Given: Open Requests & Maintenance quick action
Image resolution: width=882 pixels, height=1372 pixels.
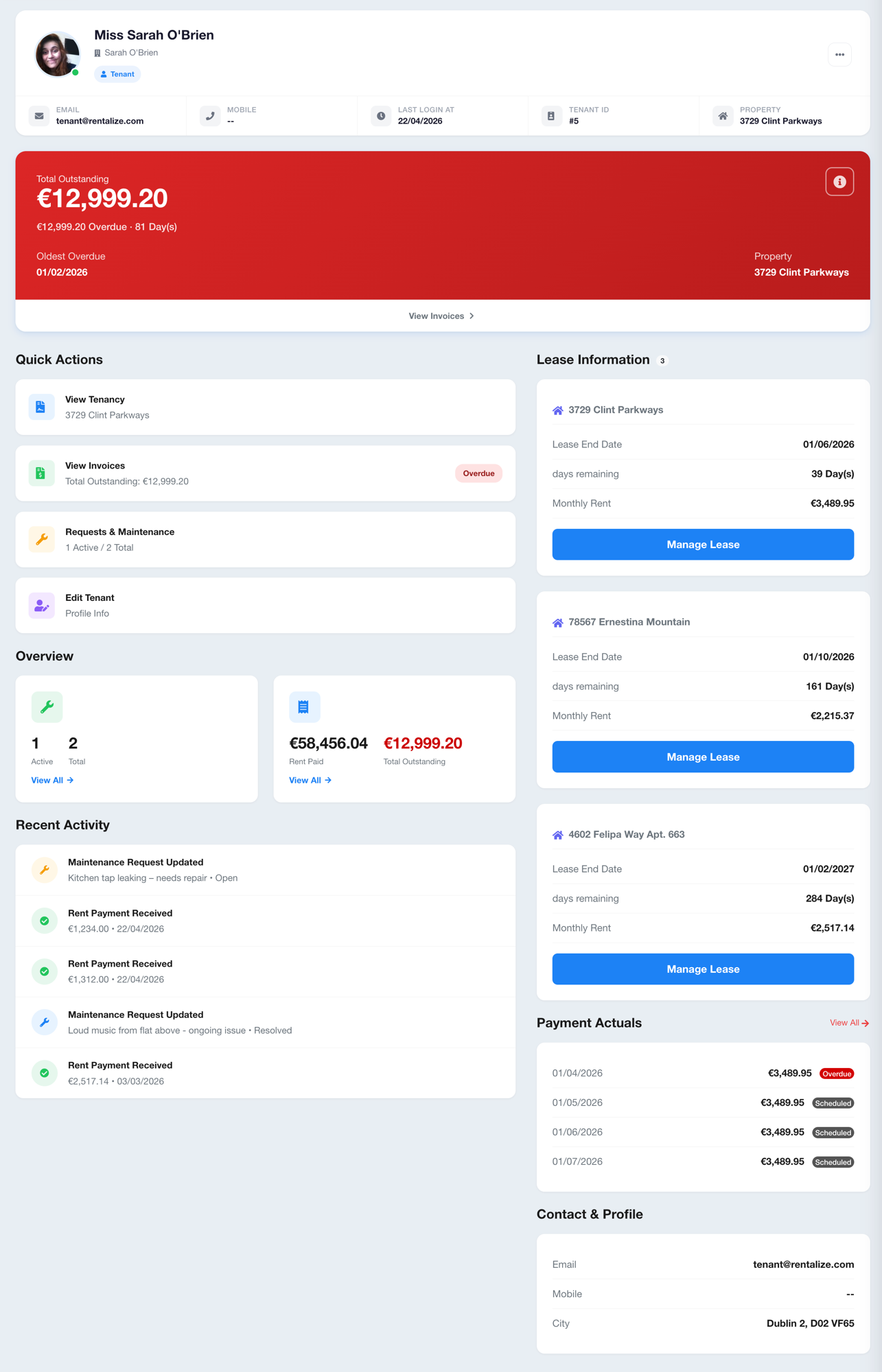Looking at the screenshot, I should (x=265, y=539).
